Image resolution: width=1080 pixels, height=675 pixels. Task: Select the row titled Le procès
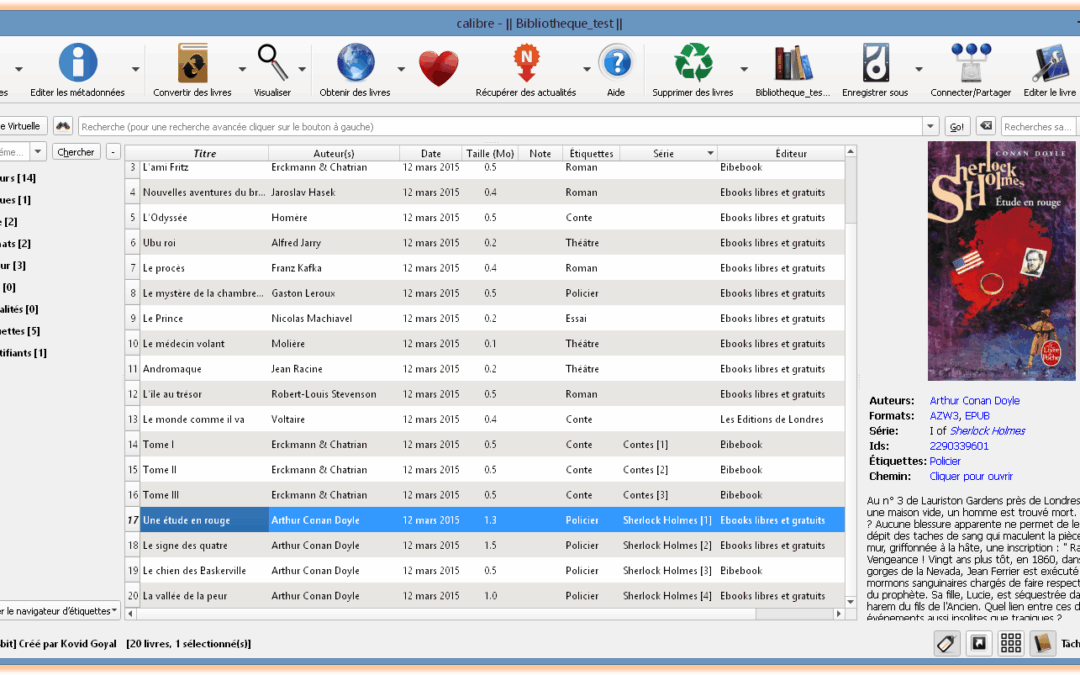(485, 268)
